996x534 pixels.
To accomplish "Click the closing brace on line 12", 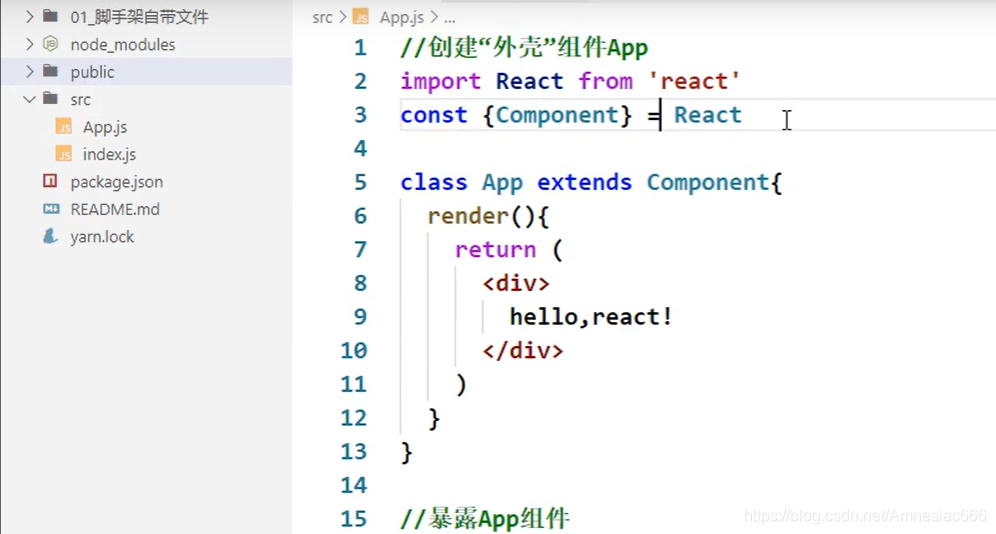I will 434,418.
